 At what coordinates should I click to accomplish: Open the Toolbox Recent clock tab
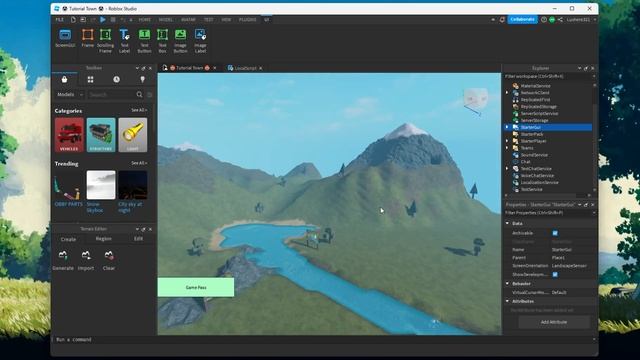(x=116, y=80)
